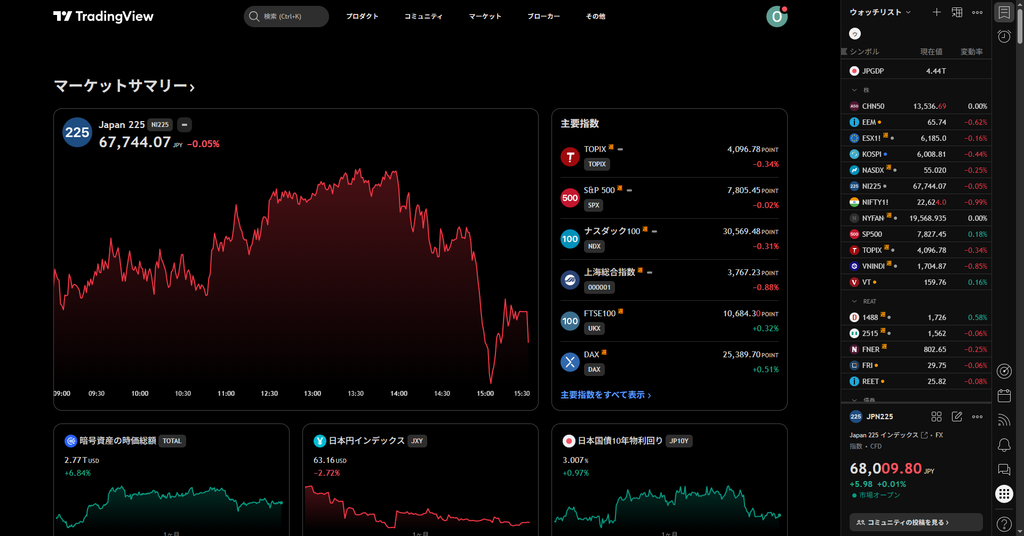
Task: Collapse the 株 section in the watchlist
Action: click(x=854, y=90)
